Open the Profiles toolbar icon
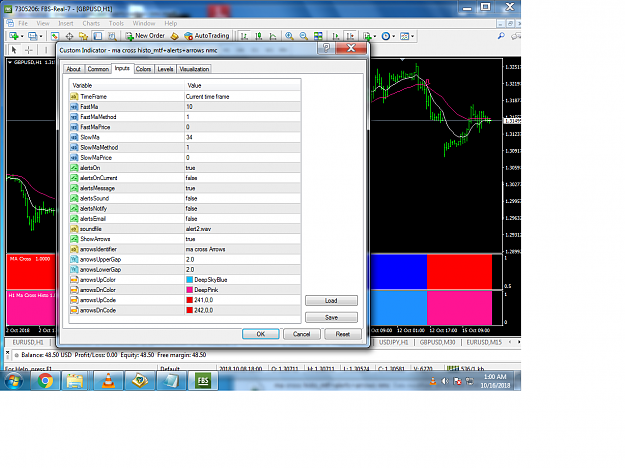The height and width of the screenshot is (468, 625). coord(33,36)
